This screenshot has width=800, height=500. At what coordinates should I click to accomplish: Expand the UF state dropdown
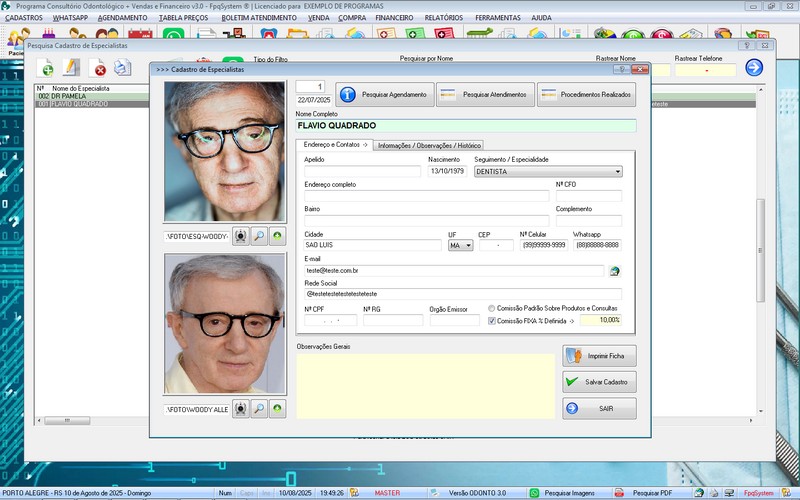click(468, 245)
